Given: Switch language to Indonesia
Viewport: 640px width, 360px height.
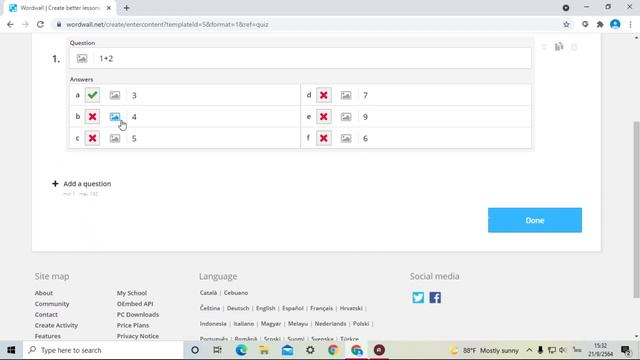Looking at the screenshot, I should point(213,324).
